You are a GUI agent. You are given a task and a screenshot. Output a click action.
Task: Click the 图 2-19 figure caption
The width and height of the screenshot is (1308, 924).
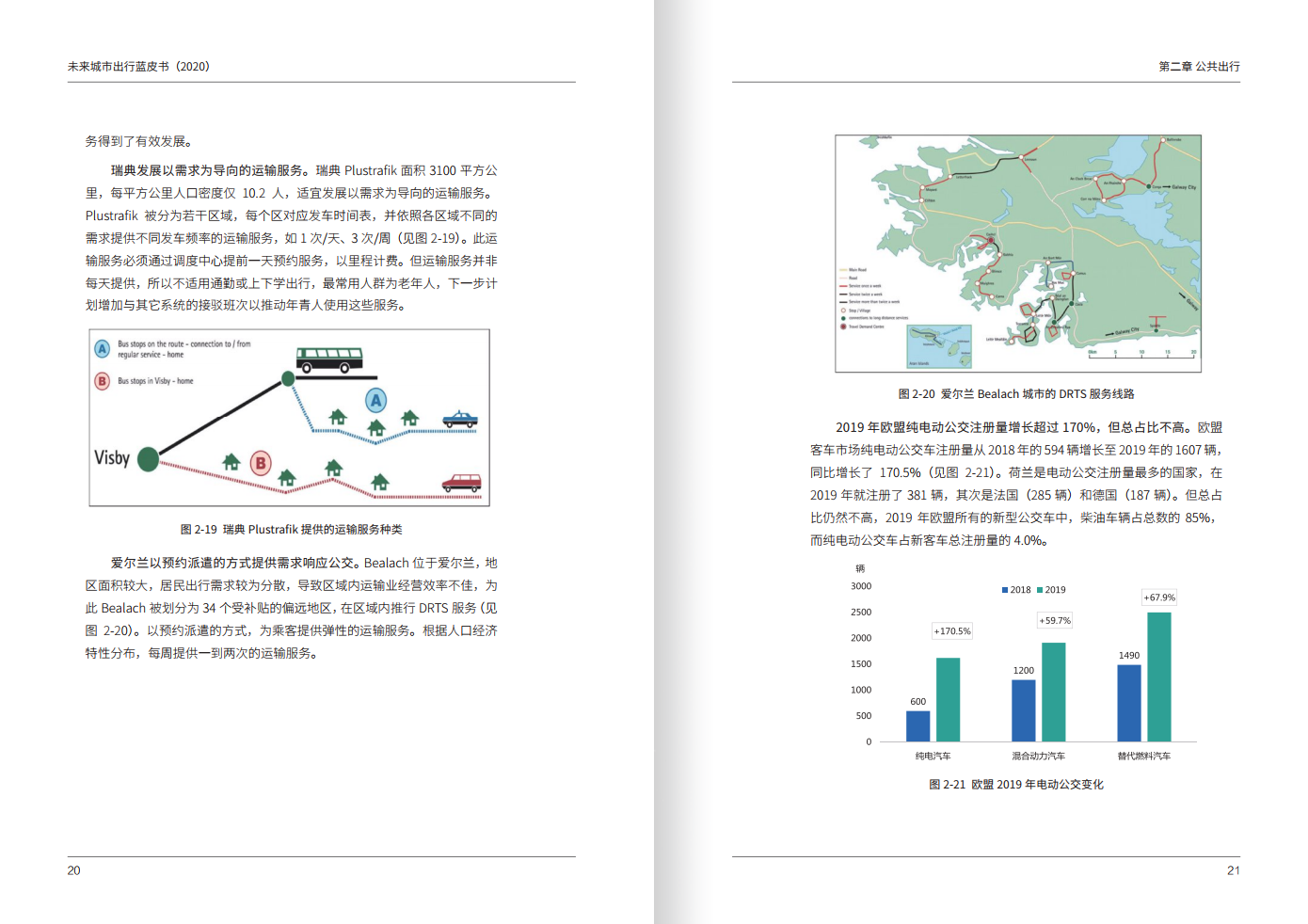(x=291, y=530)
